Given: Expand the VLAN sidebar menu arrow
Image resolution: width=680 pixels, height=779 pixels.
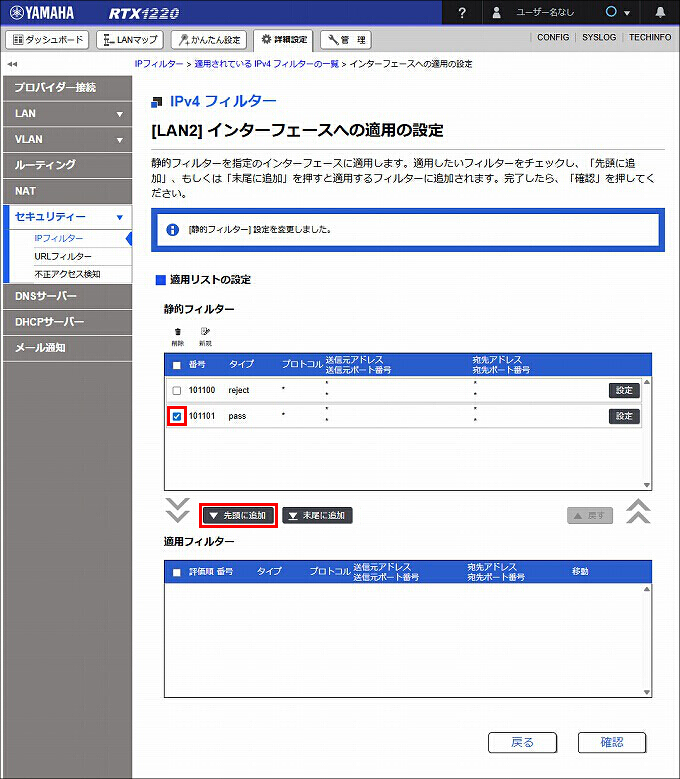Looking at the screenshot, I should [120, 140].
